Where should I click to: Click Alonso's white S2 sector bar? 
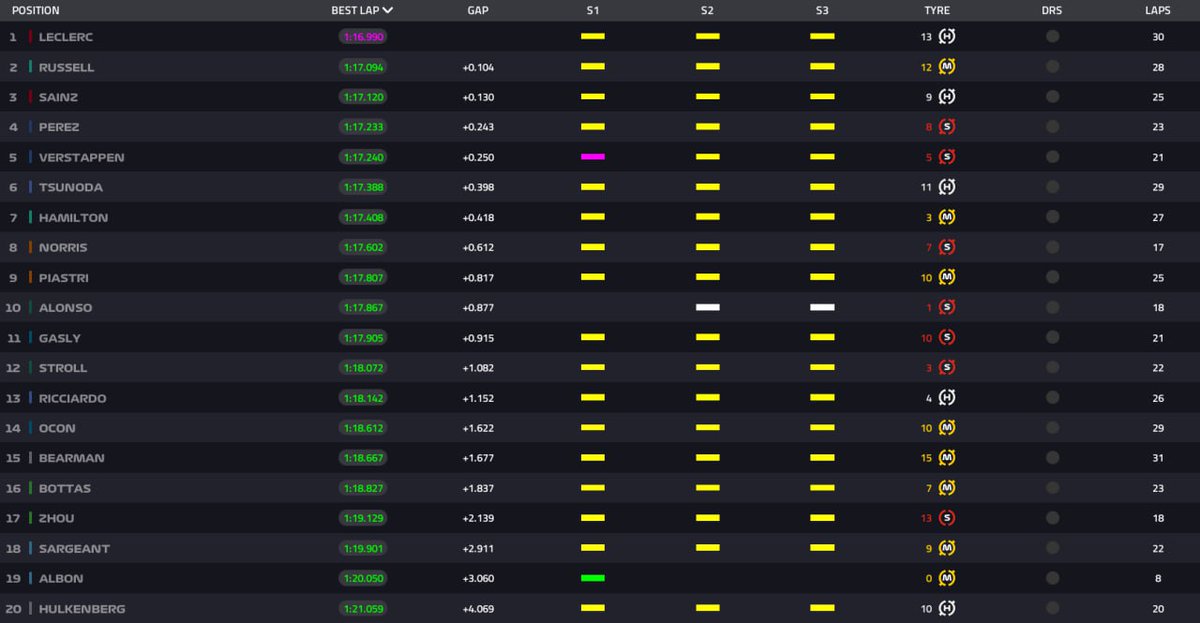click(708, 307)
